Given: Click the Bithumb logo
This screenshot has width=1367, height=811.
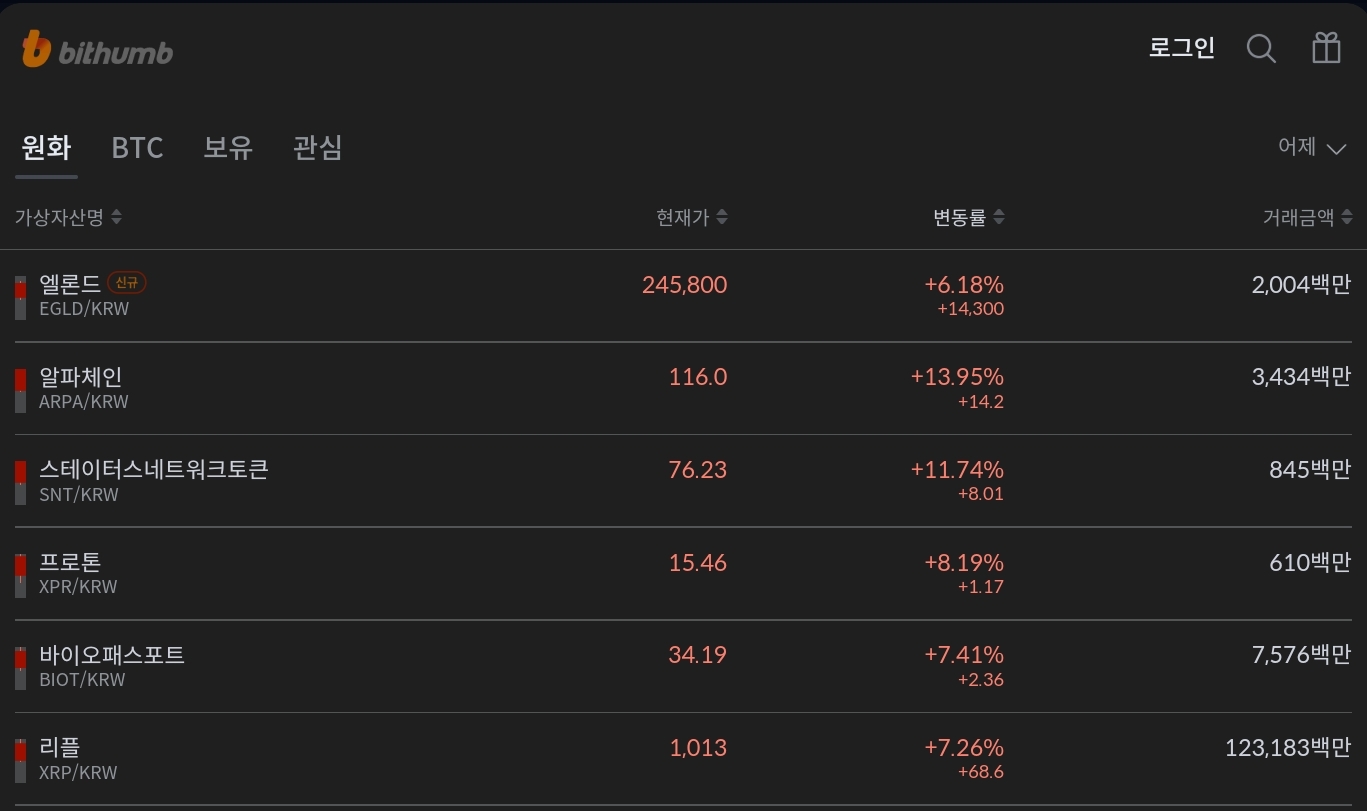Looking at the screenshot, I should click(x=96, y=48).
